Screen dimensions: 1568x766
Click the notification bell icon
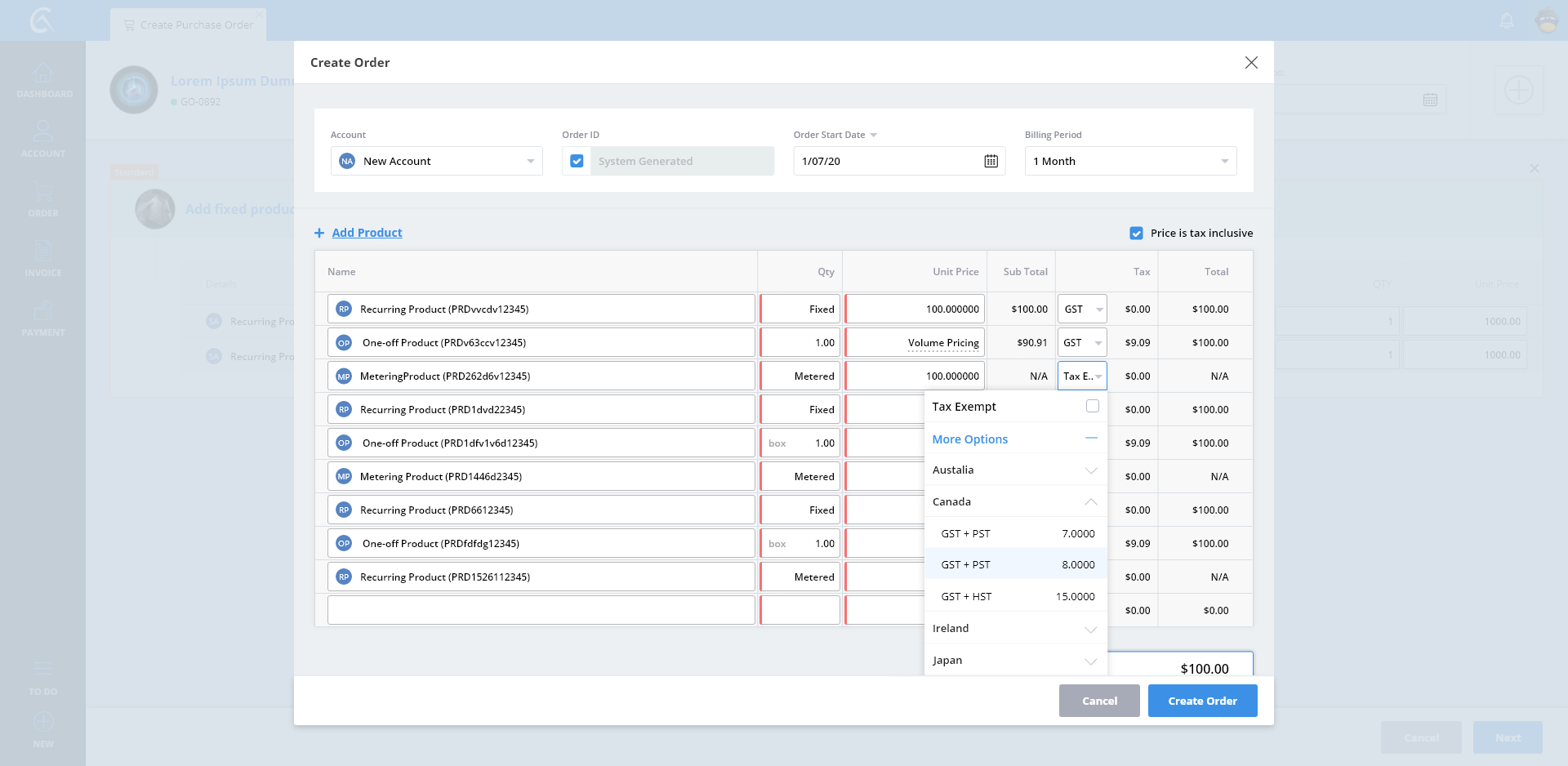point(1507,20)
